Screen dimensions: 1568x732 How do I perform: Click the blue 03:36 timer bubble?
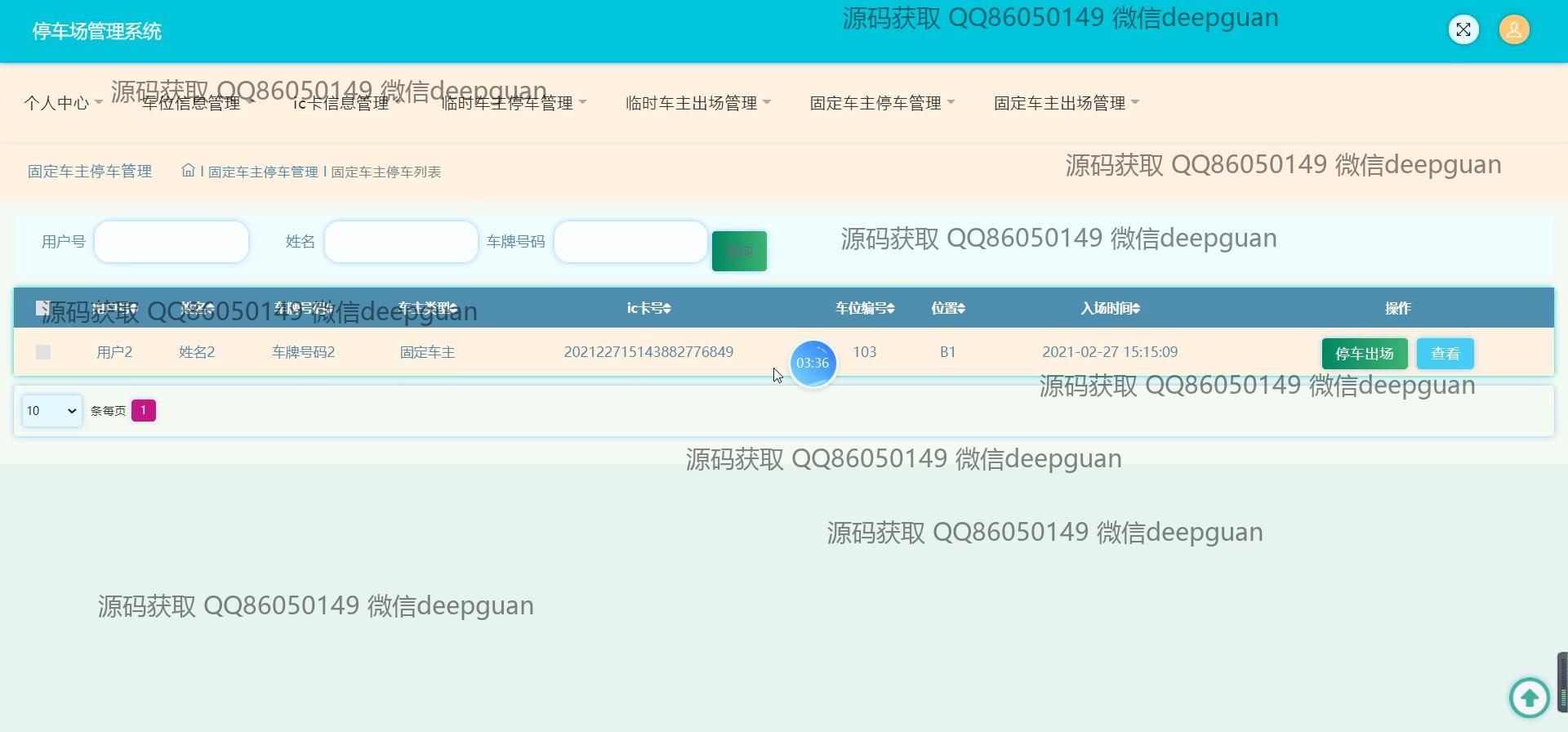click(x=813, y=364)
